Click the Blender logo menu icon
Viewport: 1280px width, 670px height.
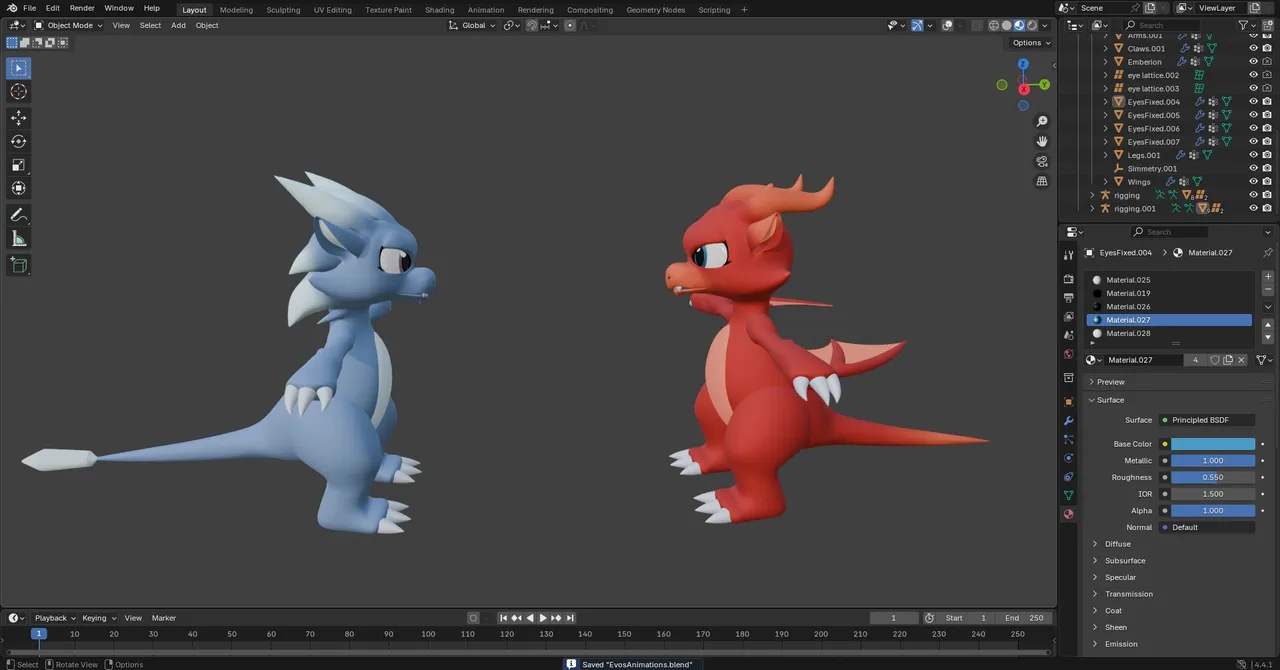point(11,8)
